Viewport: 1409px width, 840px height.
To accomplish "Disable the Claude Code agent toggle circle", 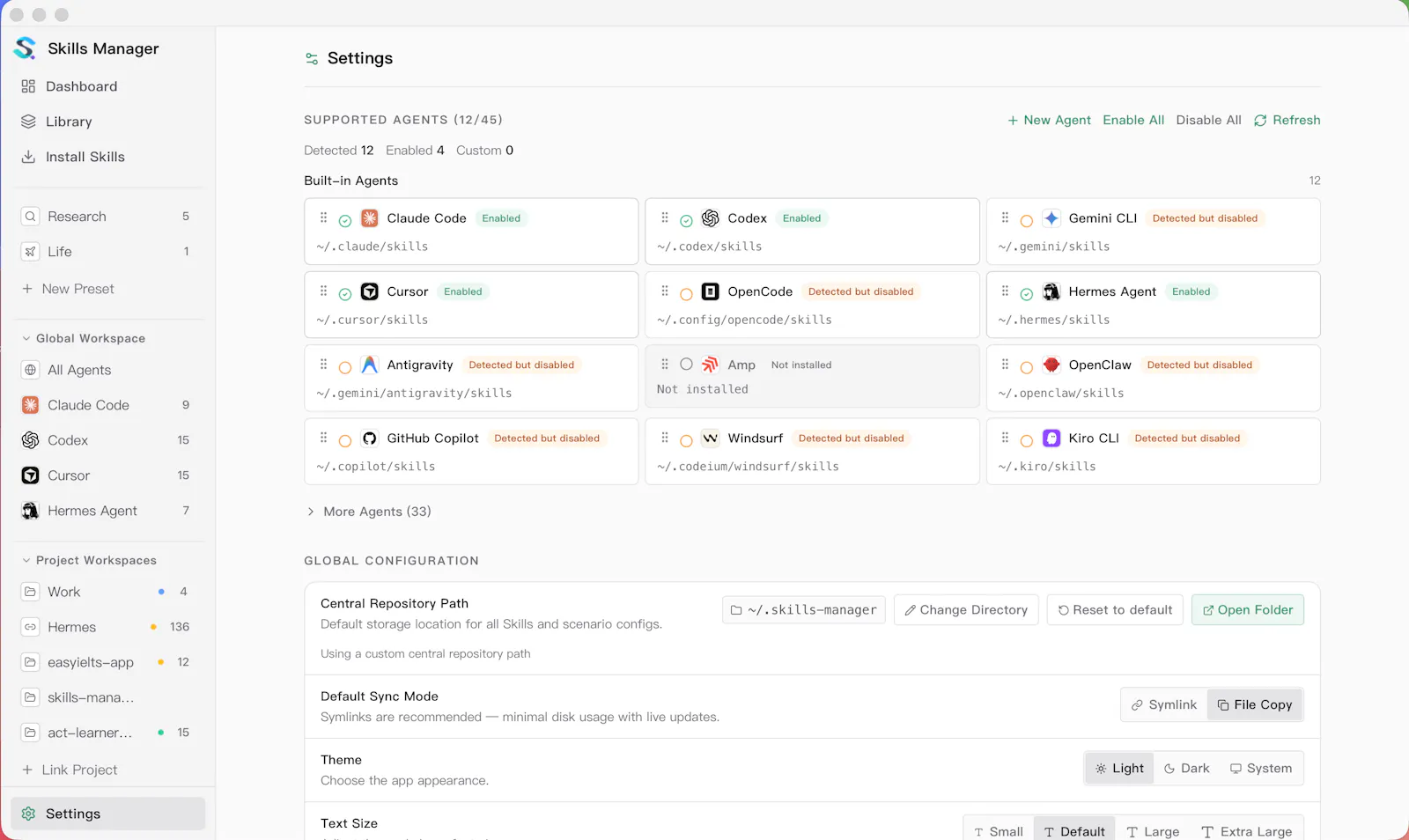I will 345,221.
